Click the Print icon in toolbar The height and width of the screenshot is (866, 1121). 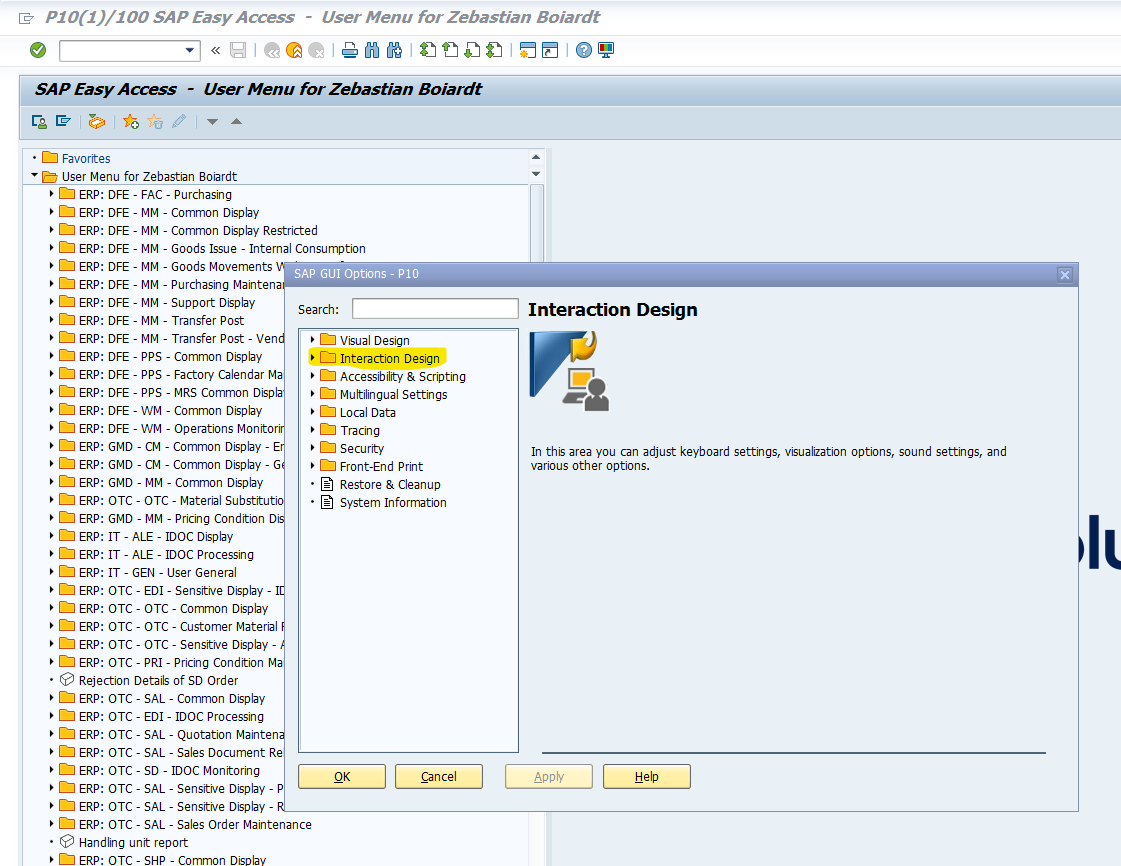(x=350, y=50)
